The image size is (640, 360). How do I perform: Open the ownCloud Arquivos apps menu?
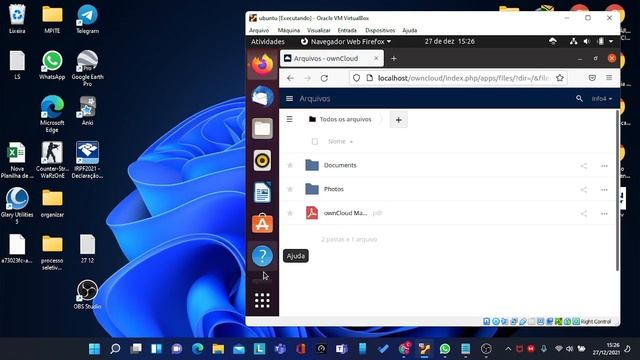pyautogui.click(x=289, y=99)
